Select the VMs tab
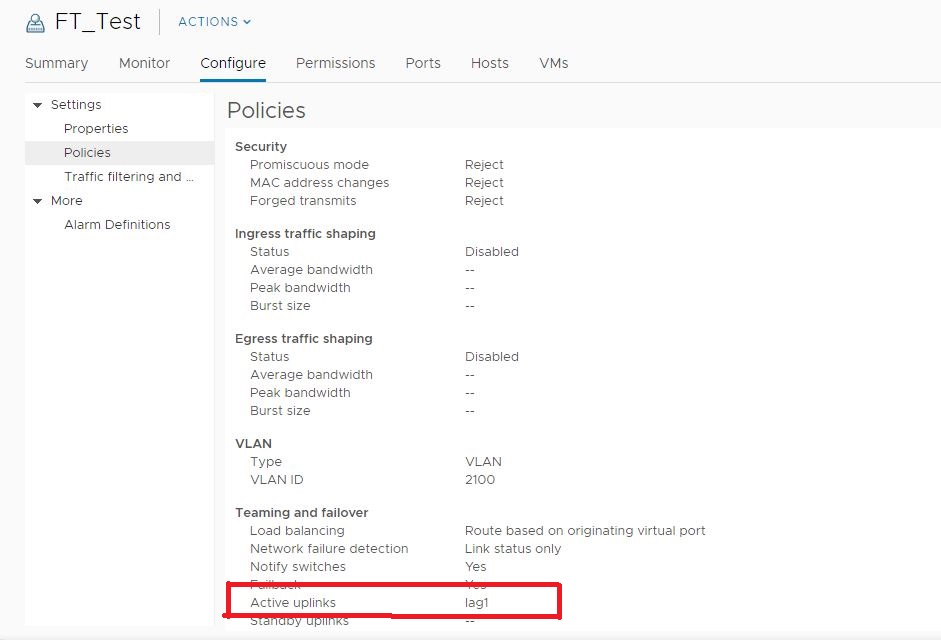 [x=553, y=63]
